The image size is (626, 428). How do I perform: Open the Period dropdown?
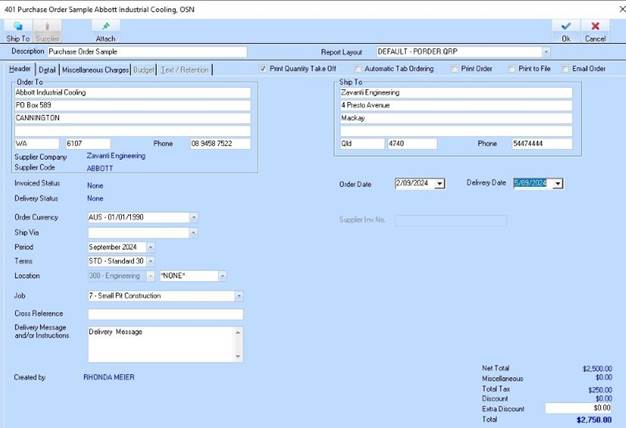coord(151,246)
